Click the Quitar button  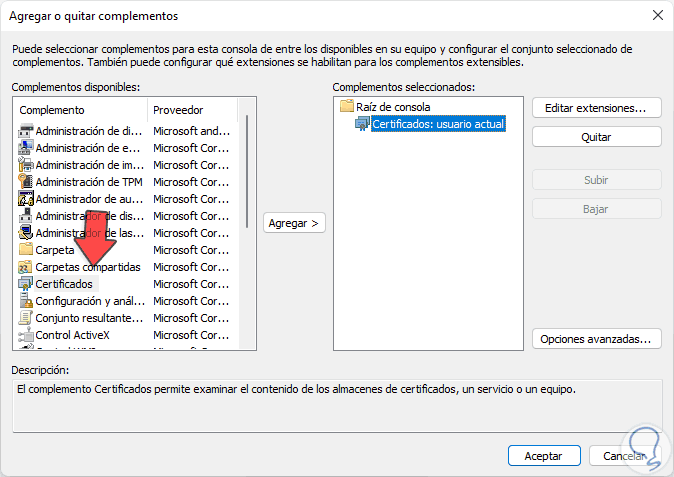596,137
